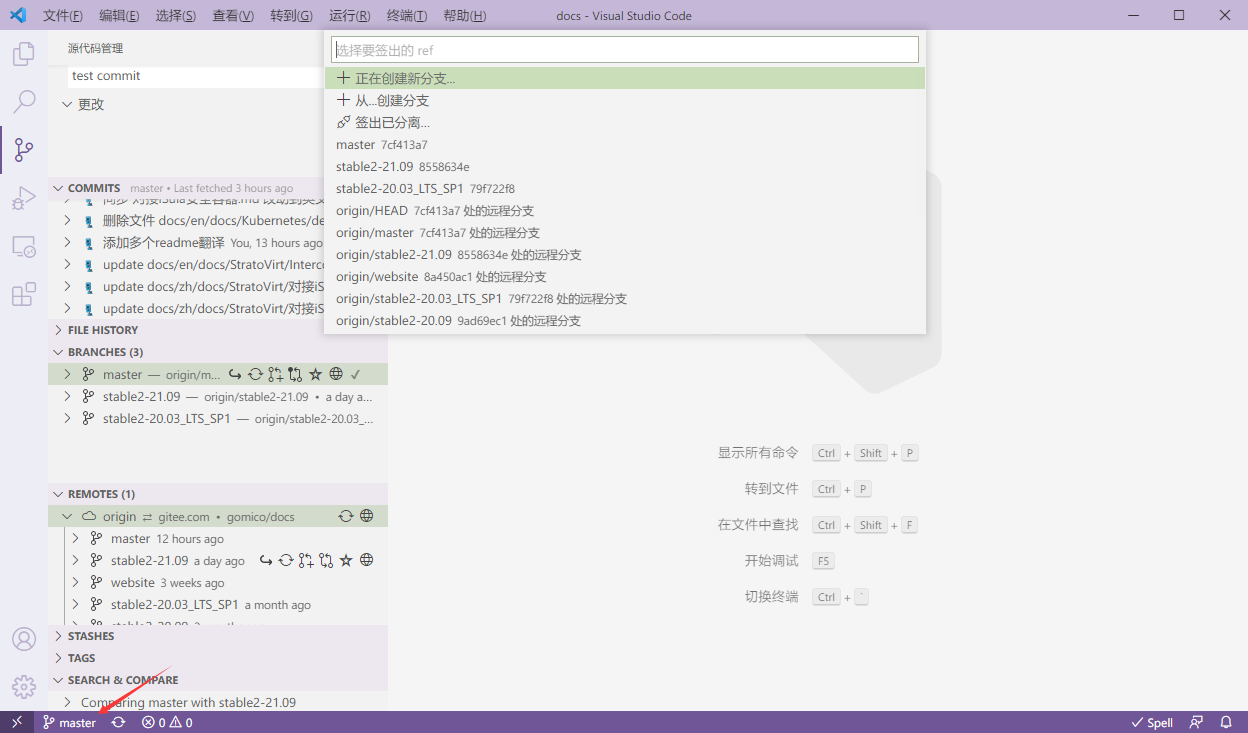Open the 转到(G) menu

click(x=291, y=16)
